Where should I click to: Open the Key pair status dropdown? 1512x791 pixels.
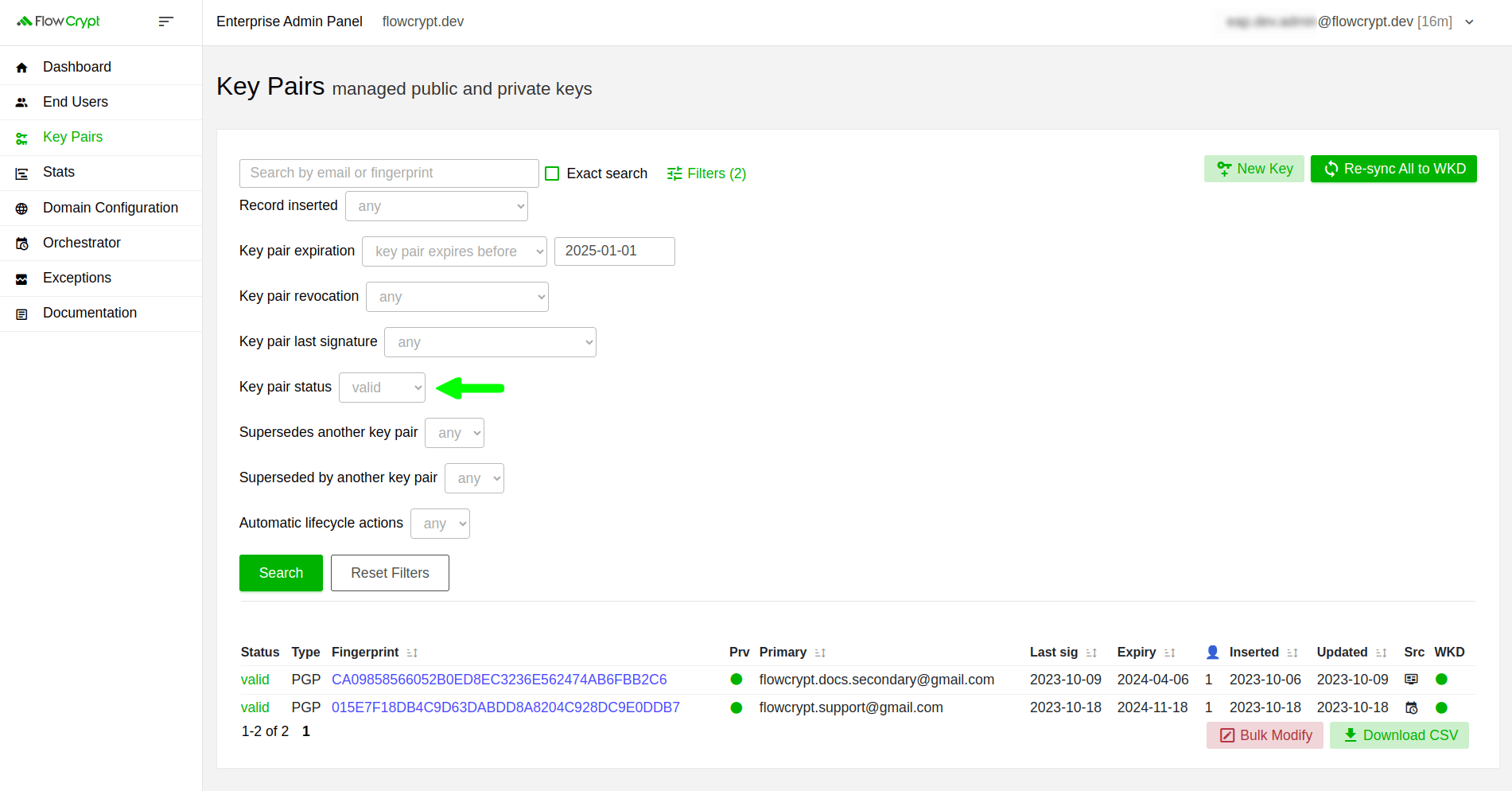click(x=382, y=388)
